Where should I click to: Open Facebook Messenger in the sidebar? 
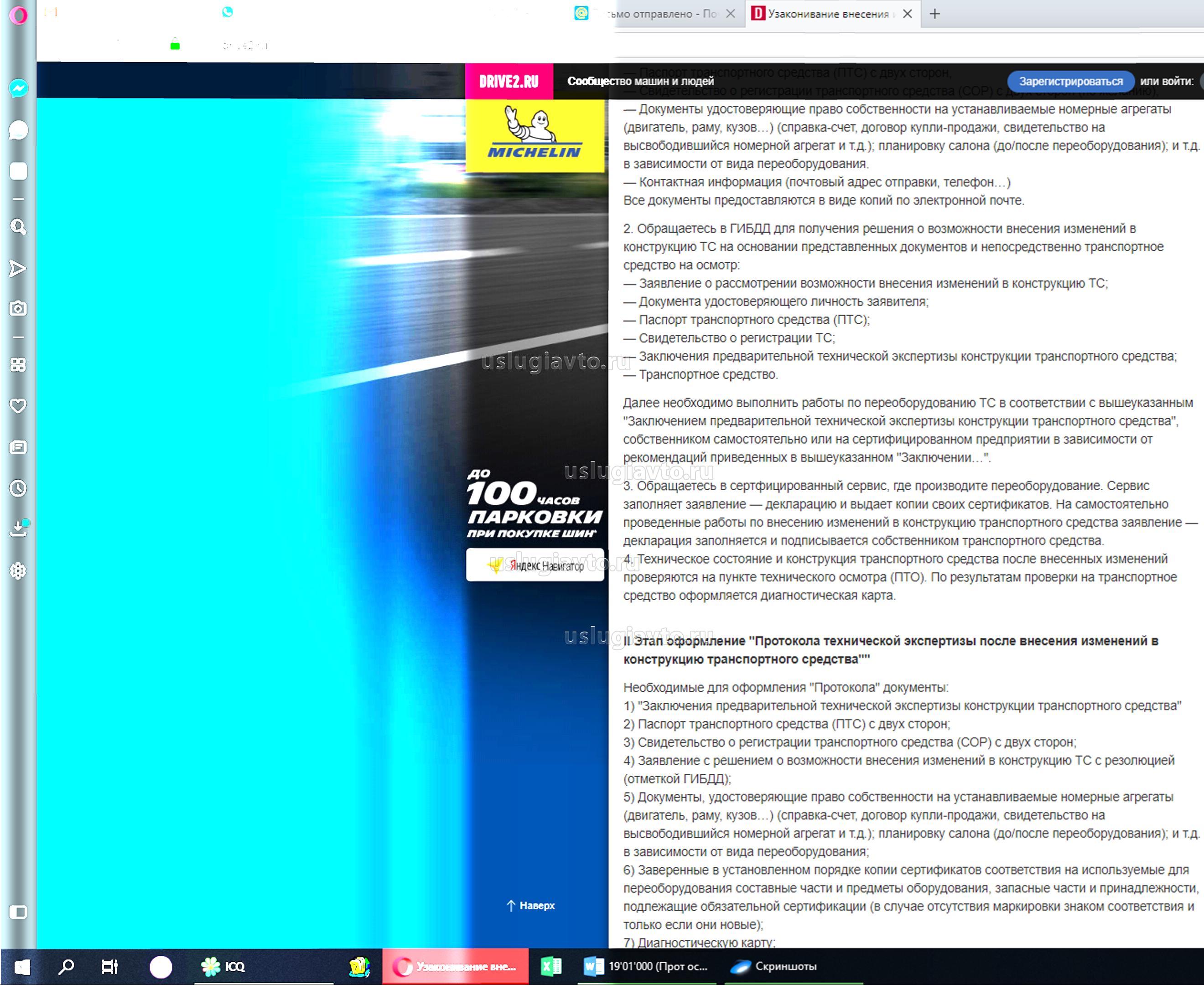[18, 88]
